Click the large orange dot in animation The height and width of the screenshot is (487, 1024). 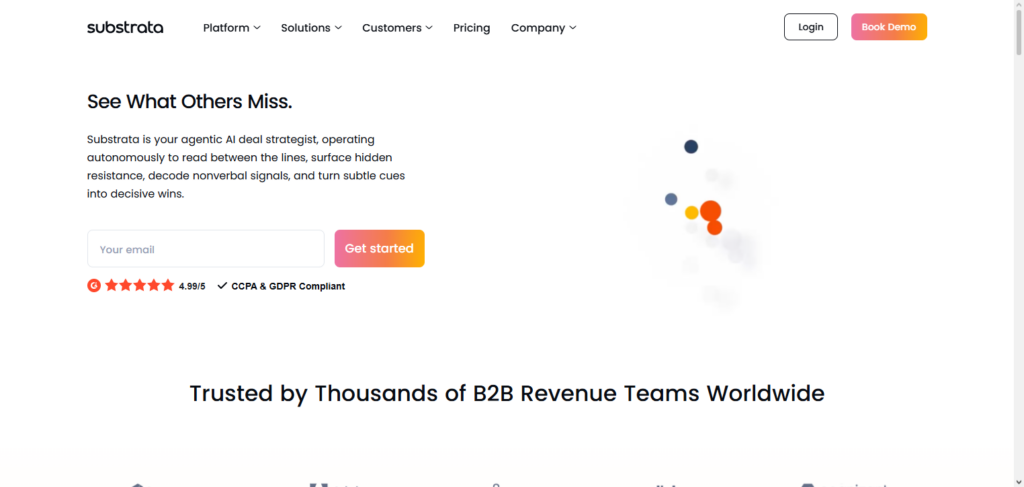coord(711,211)
